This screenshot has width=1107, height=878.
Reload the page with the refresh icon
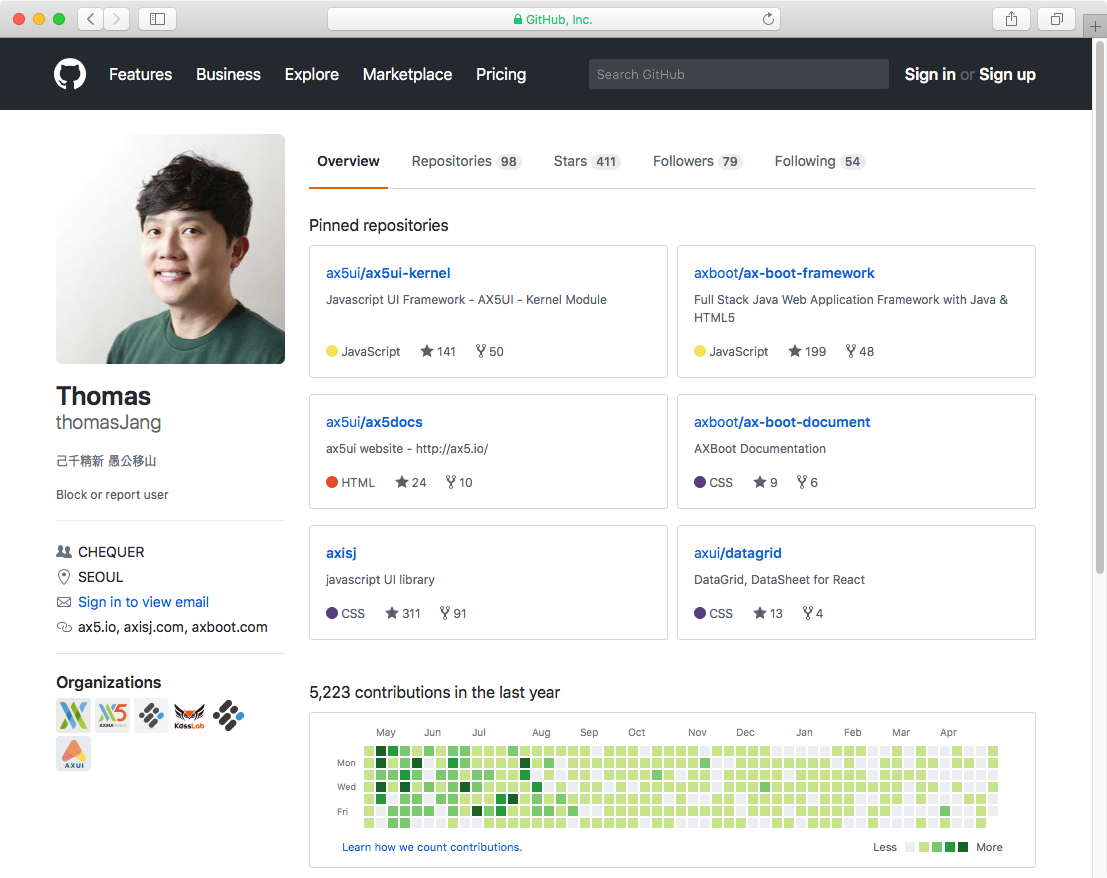pos(768,19)
